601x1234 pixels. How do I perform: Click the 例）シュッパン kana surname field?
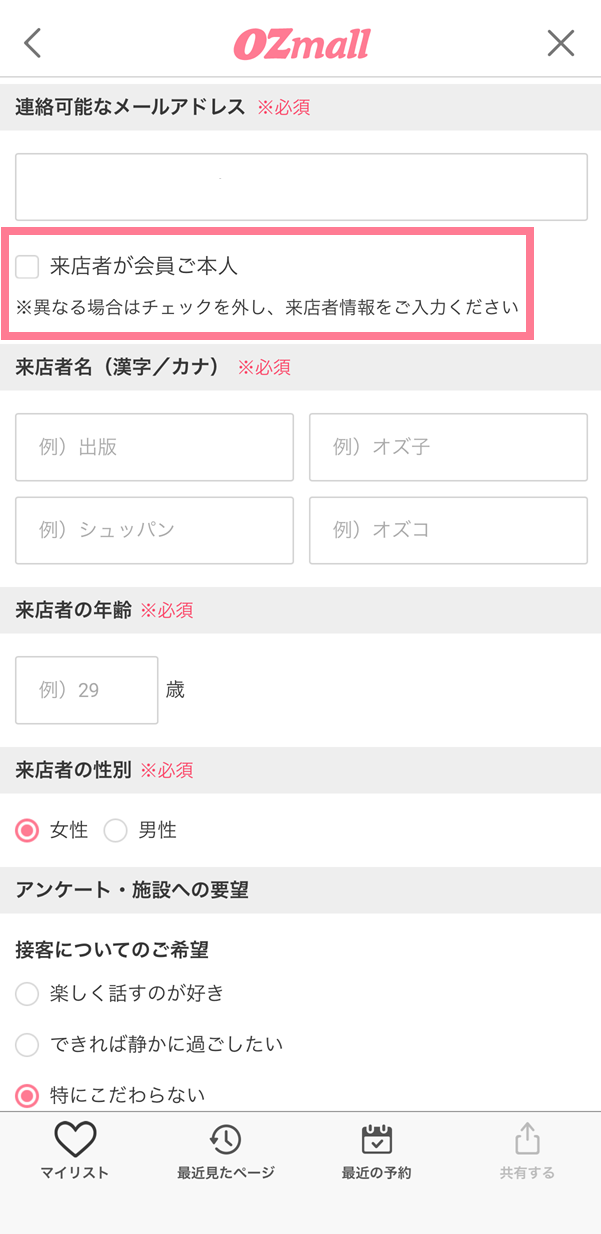click(x=154, y=530)
